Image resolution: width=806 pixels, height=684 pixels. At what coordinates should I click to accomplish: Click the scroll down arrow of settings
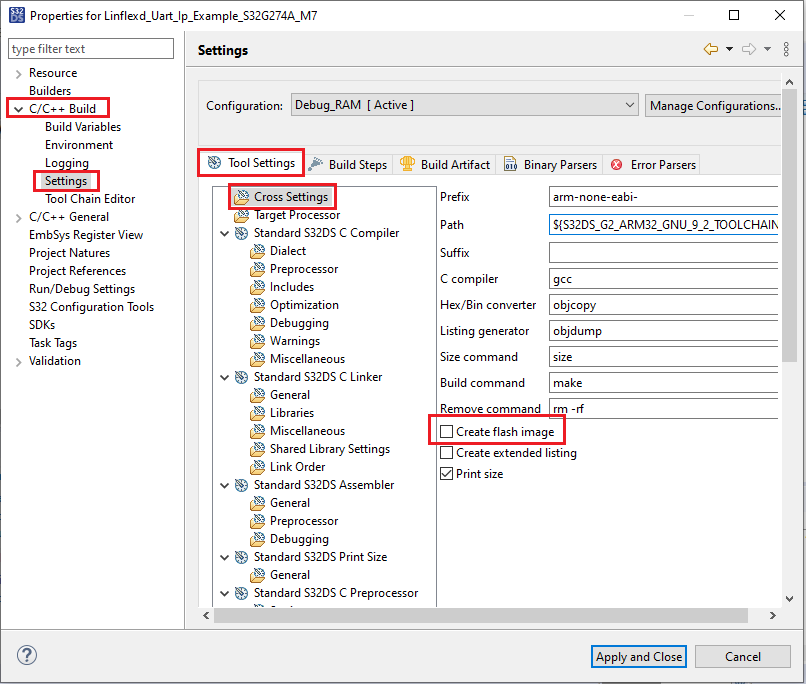(x=790, y=599)
